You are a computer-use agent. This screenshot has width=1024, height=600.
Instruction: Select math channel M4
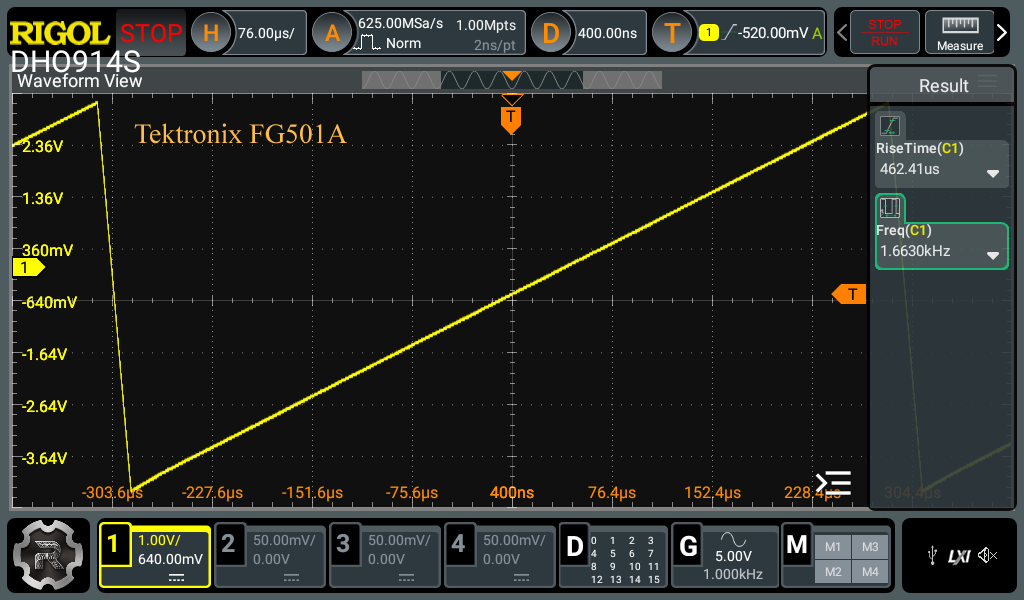click(870, 572)
